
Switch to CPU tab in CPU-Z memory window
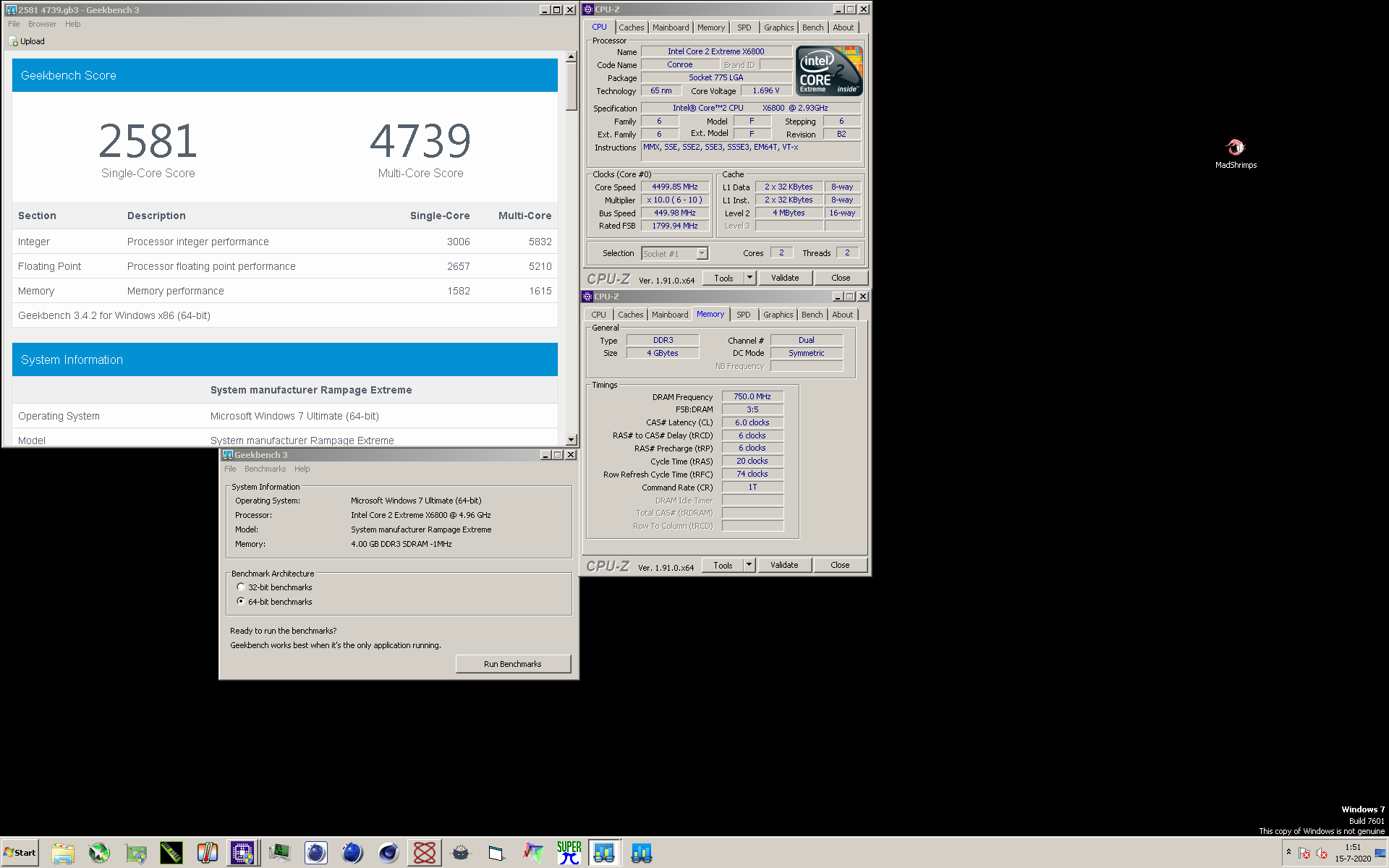(598, 315)
